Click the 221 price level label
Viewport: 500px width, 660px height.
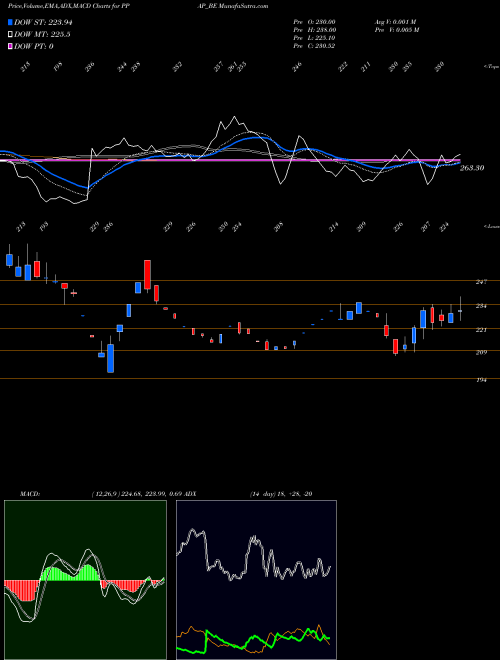[481, 330]
